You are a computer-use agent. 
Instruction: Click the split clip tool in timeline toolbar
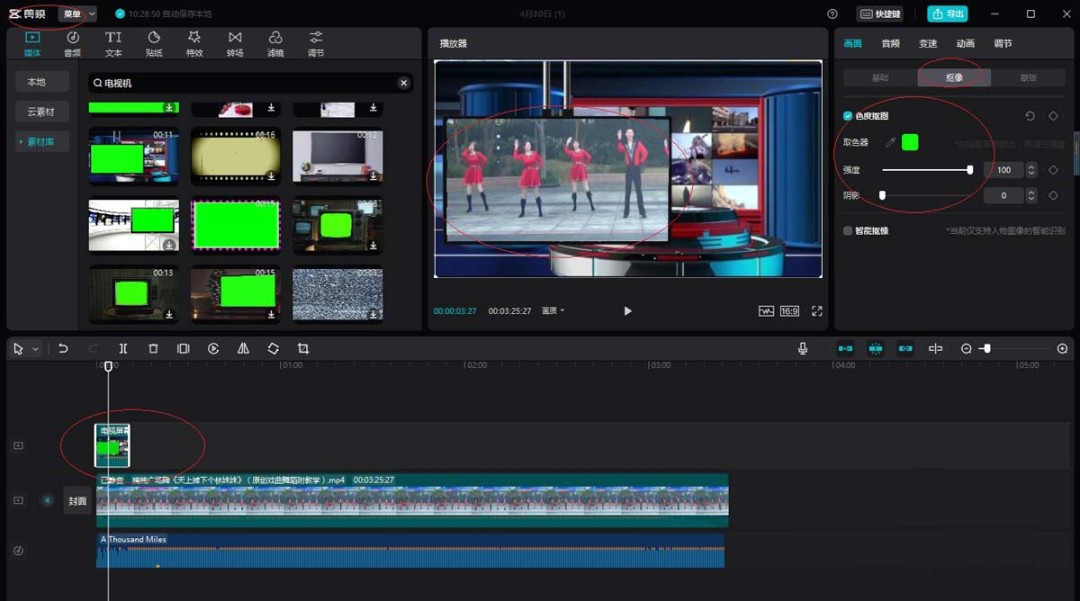click(123, 349)
